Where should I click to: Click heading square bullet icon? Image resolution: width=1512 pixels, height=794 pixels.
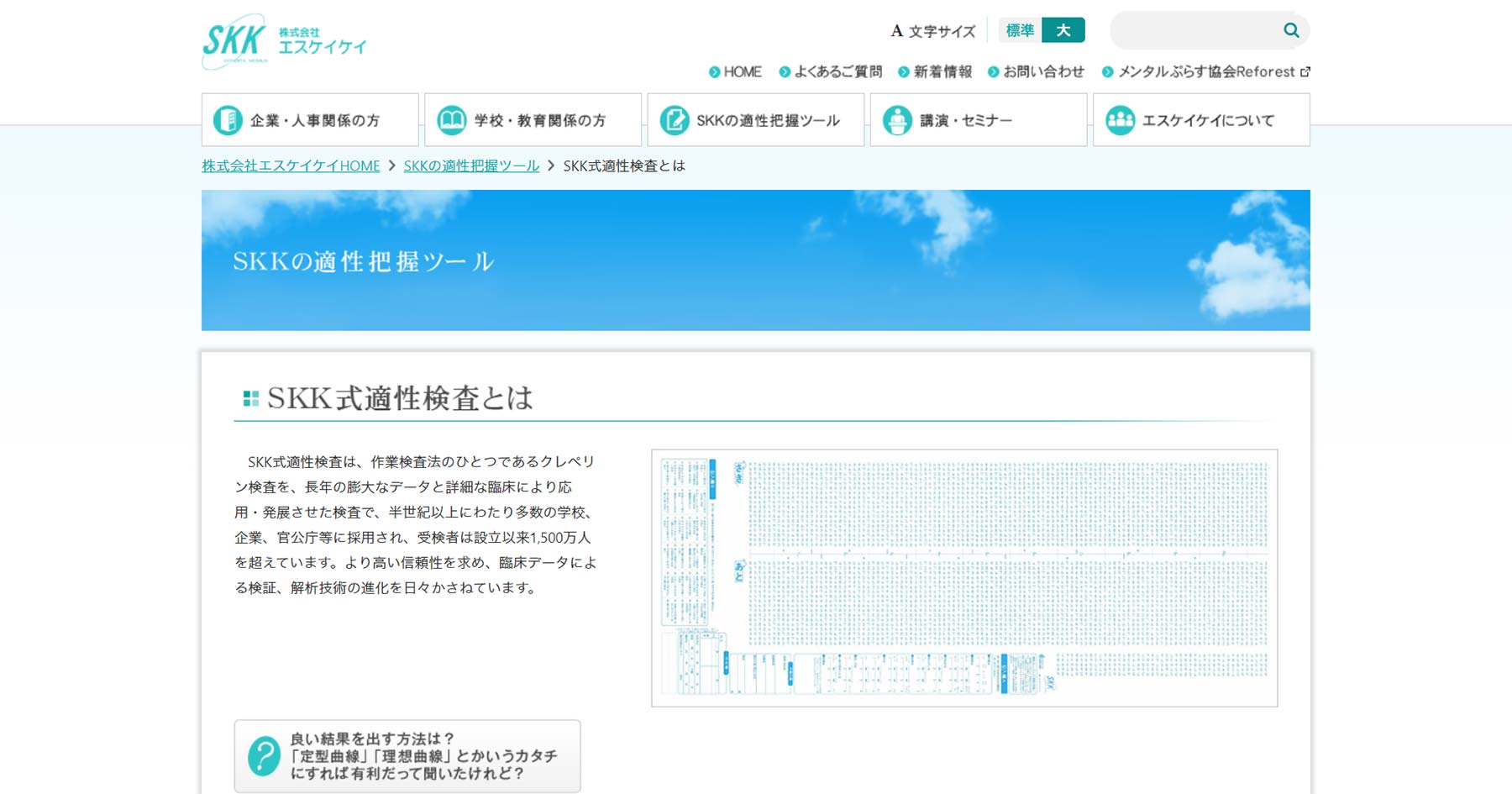tap(250, 398)
